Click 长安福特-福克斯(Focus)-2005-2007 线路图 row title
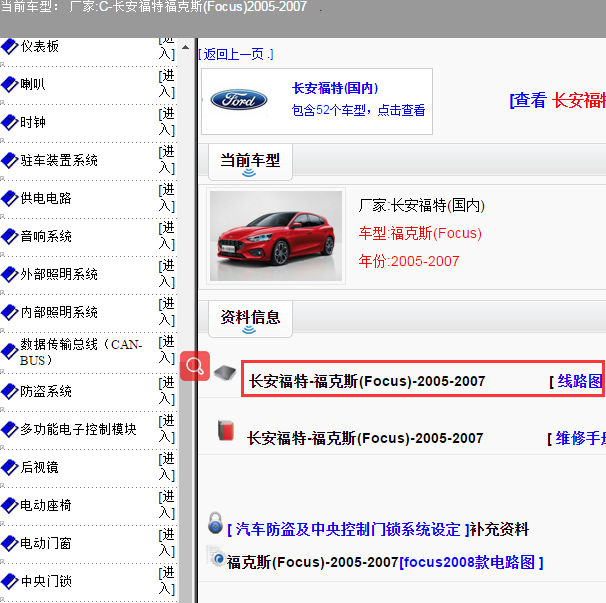Image resolution: width=606 pixels, height=603 pixels. pos(367,381)
